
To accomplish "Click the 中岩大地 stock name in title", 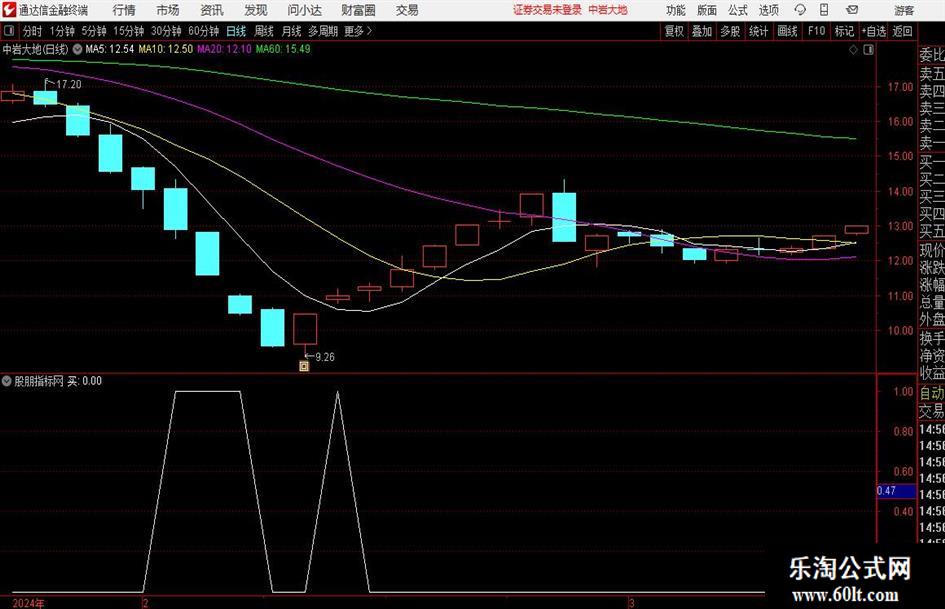I will click(608, 10).
